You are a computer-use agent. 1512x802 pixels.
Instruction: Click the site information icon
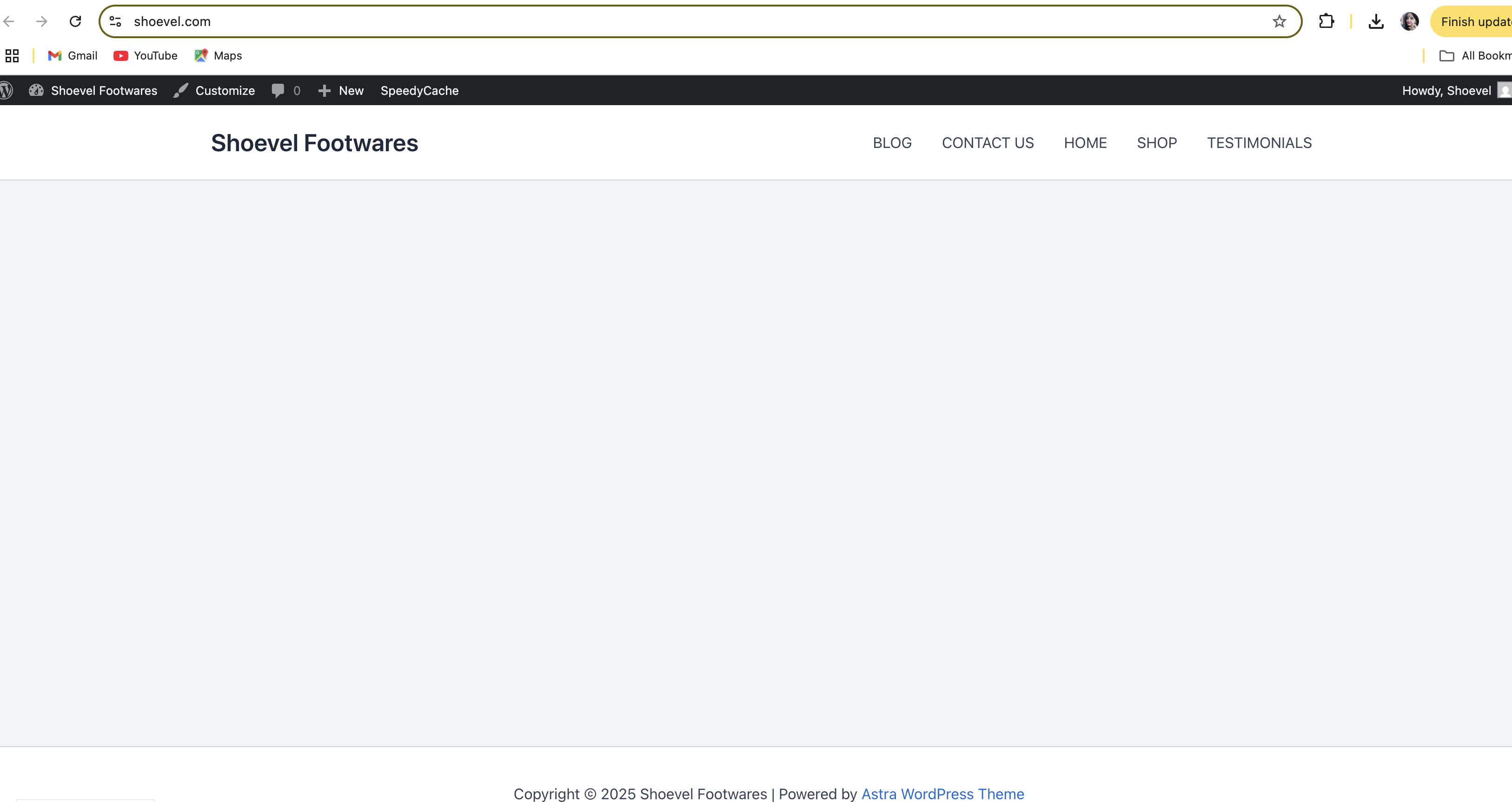pyautogui.click(x=116, y=22)
